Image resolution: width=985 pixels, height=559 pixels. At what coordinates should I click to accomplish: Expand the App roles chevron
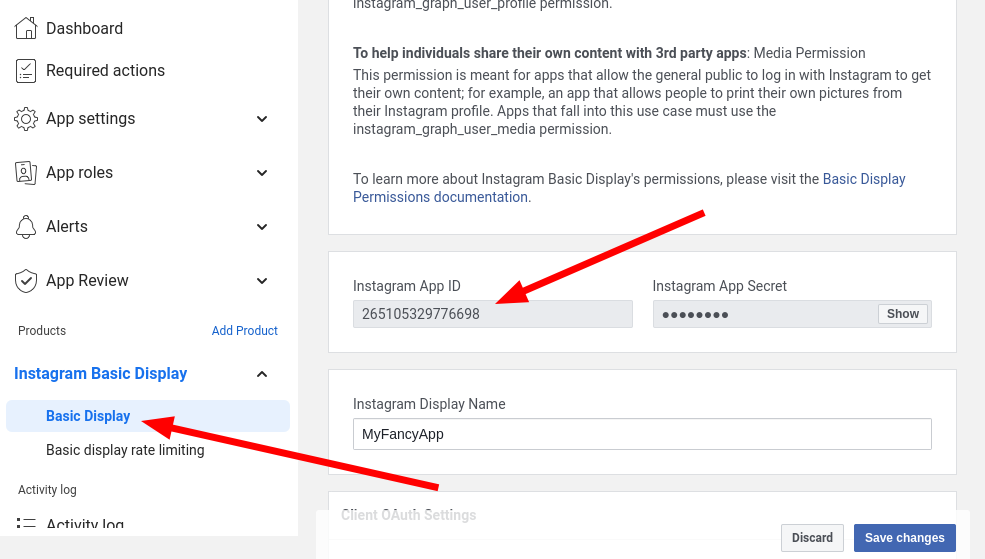(x=262, y=173)
